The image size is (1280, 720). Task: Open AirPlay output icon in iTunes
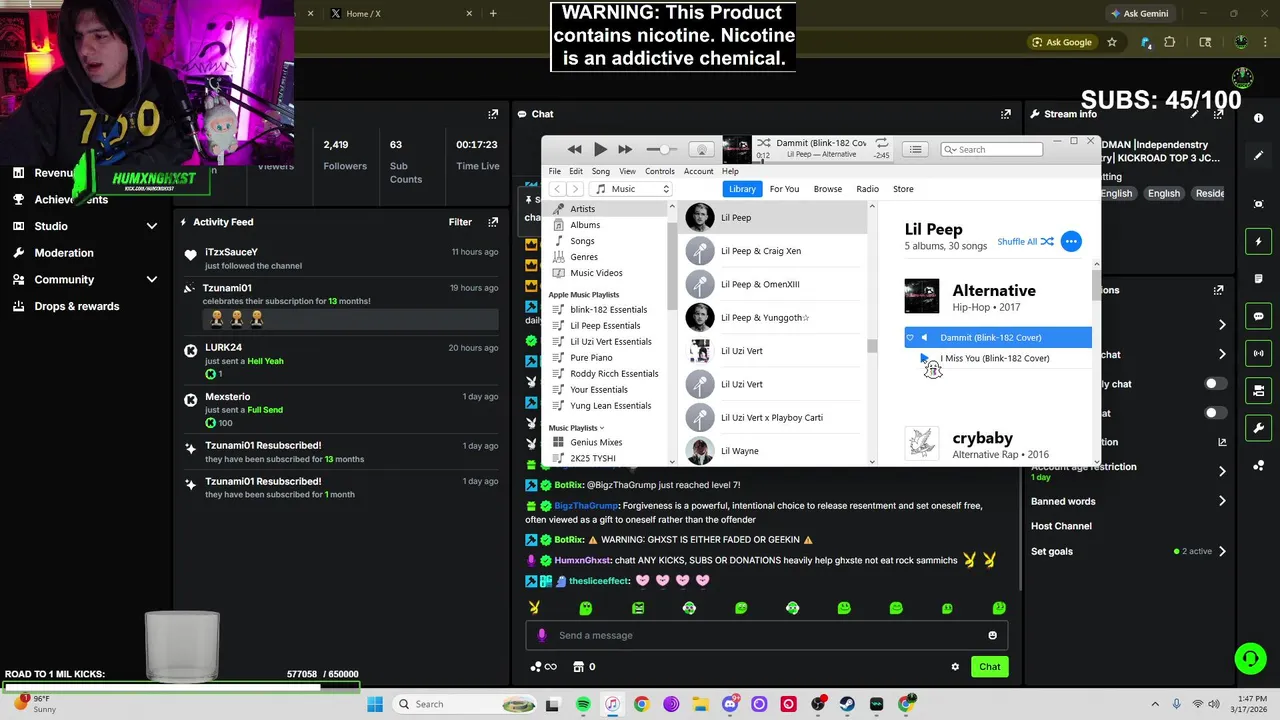click(702, 149)
